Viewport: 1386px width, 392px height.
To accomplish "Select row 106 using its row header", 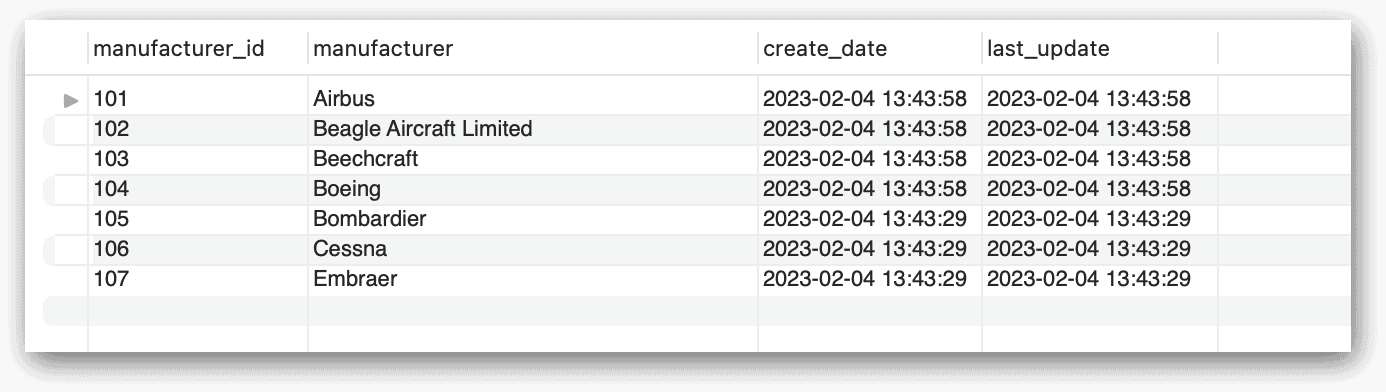I will tap(66, 249).
